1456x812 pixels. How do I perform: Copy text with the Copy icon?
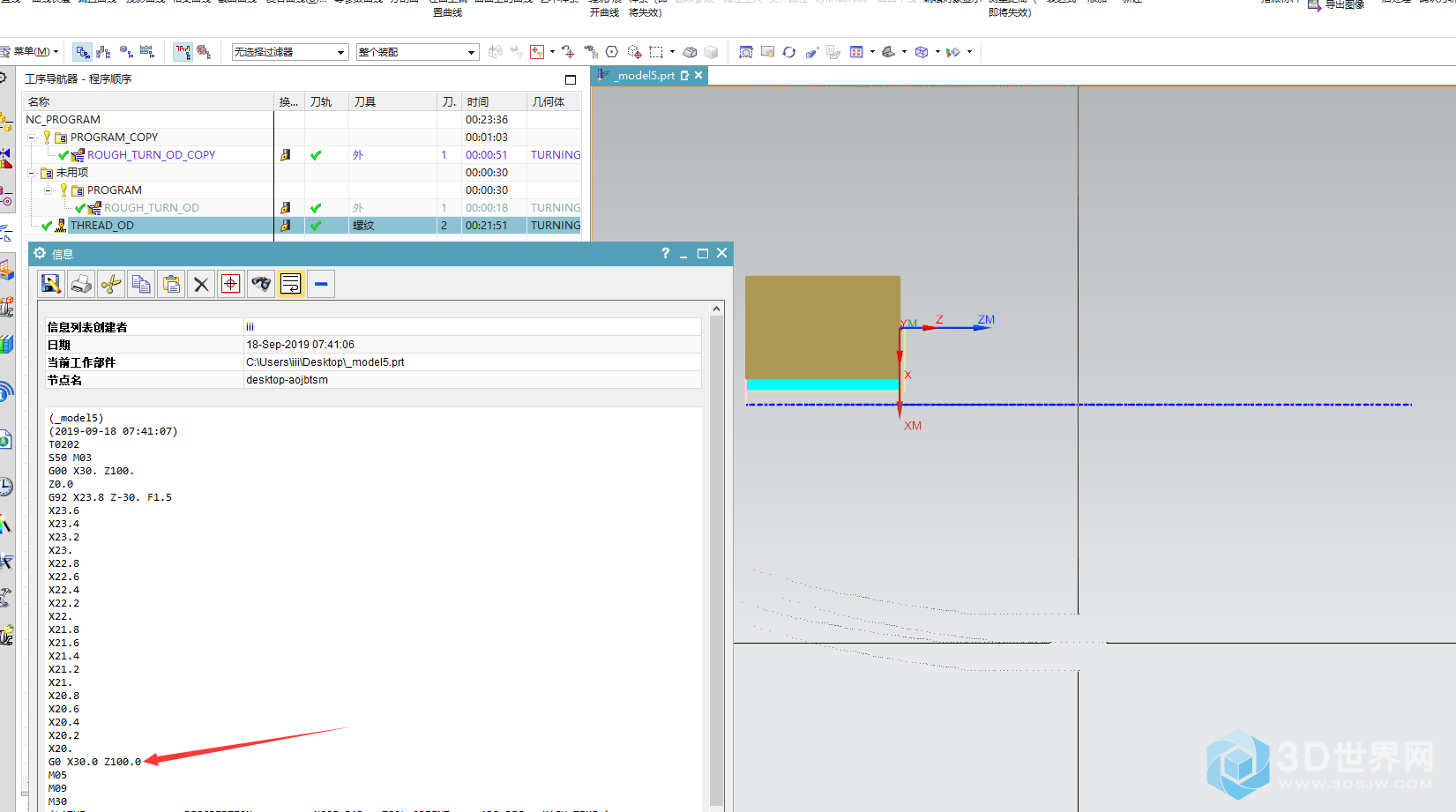[141, 284]
